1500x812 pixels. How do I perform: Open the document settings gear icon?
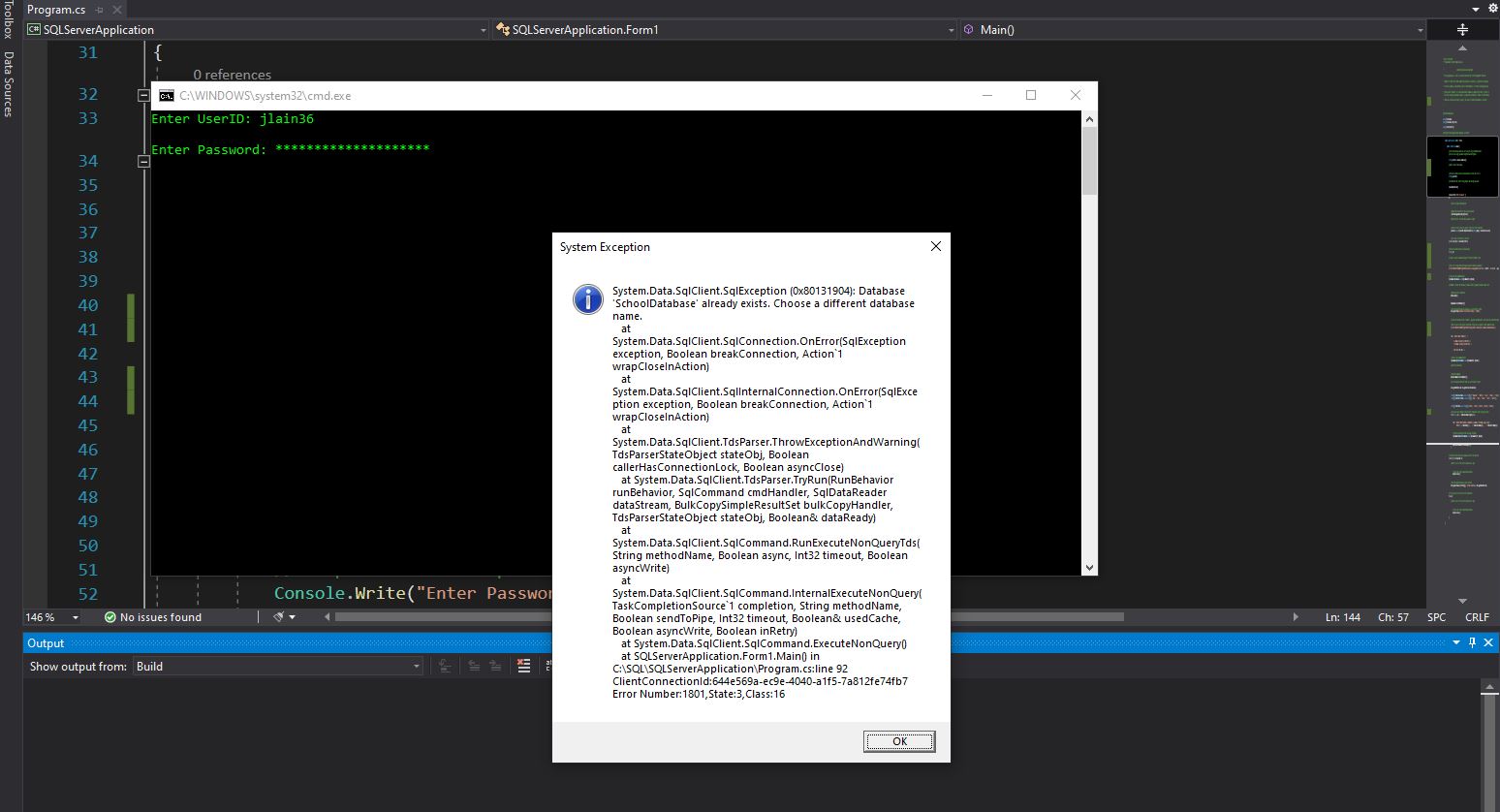[x=1491, y=9]
